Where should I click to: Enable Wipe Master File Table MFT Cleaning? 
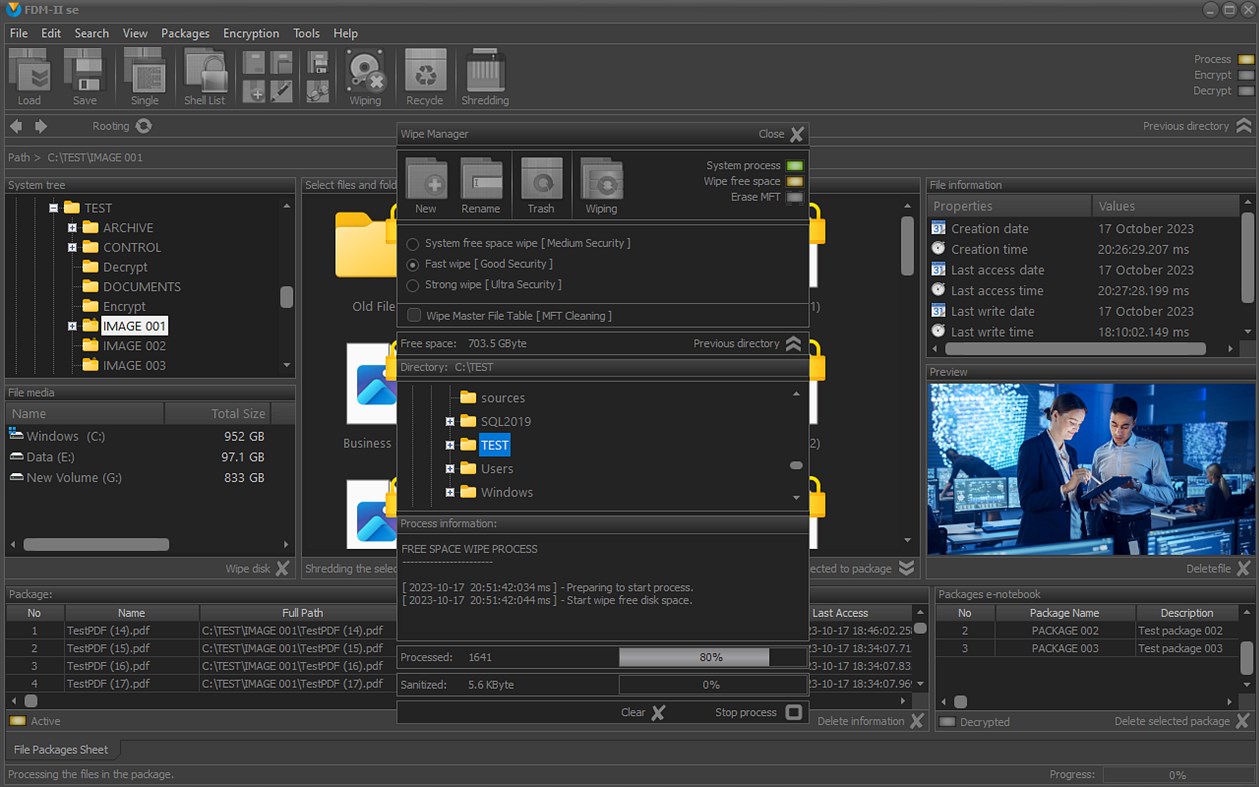pos(413,315)
